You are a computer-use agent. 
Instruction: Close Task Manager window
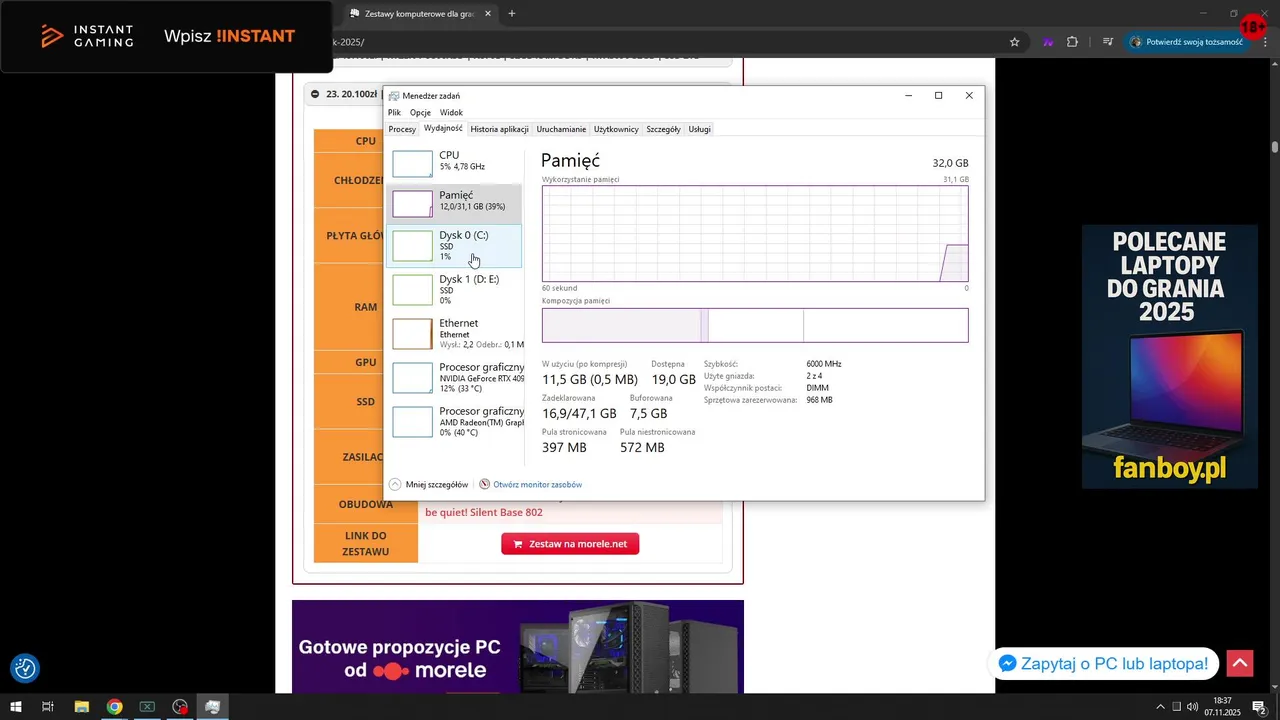point(969,96)
